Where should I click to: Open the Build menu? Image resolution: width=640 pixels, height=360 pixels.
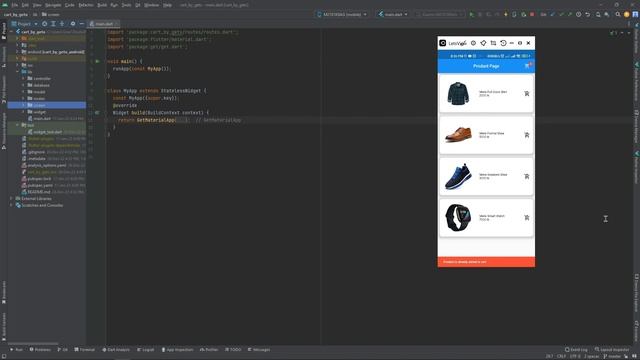tap(102, 5)
